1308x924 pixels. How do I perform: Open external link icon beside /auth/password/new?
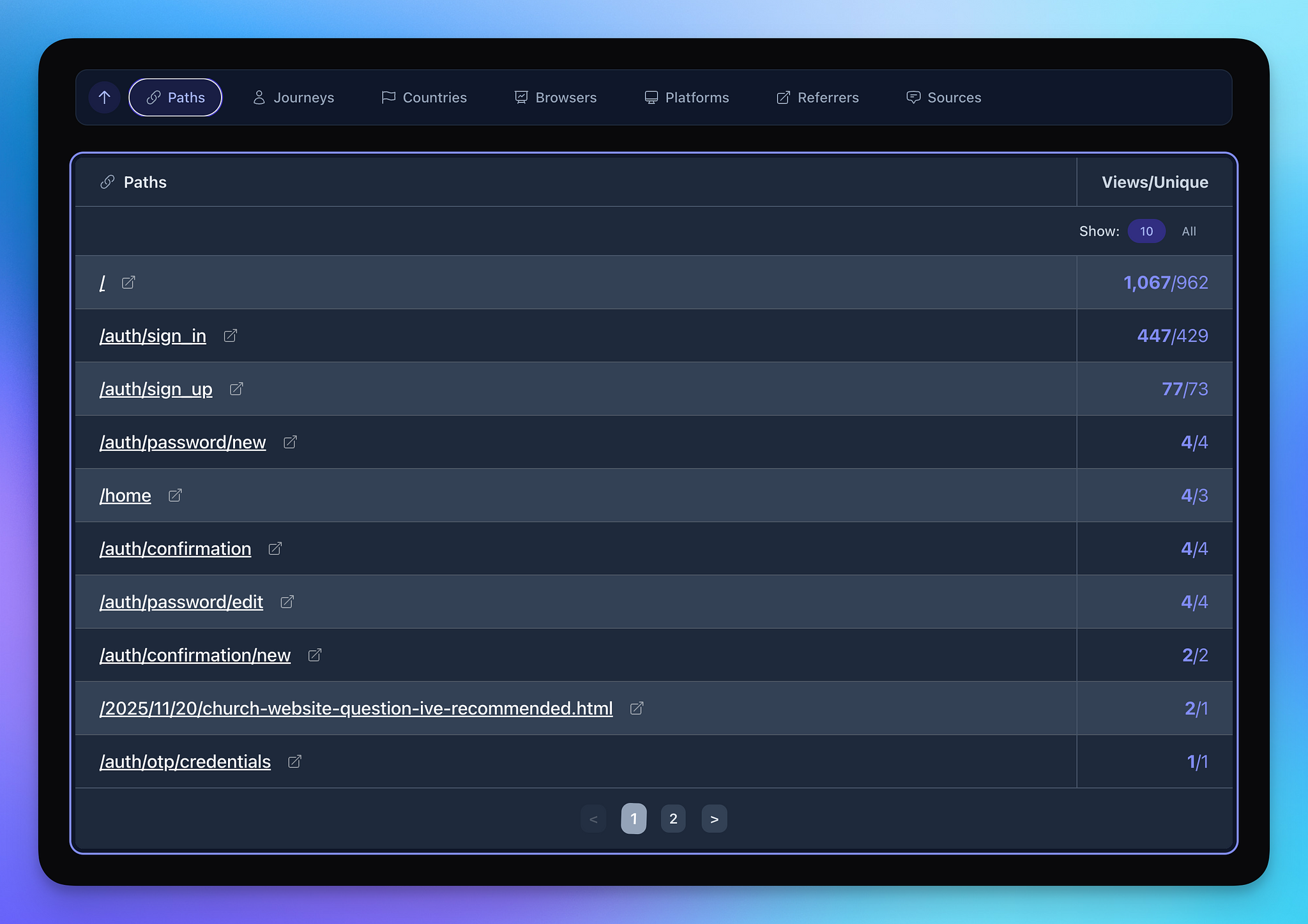click(x=290, y=442)
